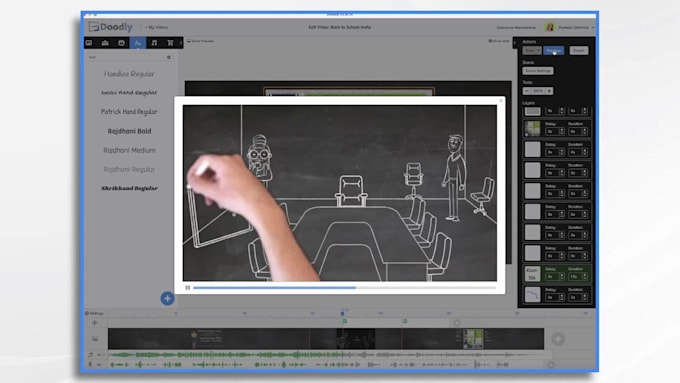Select the green image scene clip thumbnail
Screen dimensions: 680x383
(473, 339)
